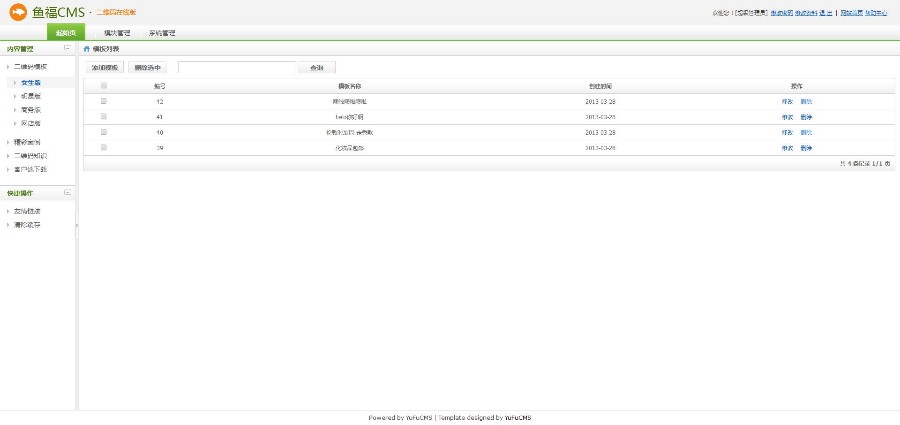Click the 创建时间 column header
Screen dimensions: 900x425
[600, 86]
